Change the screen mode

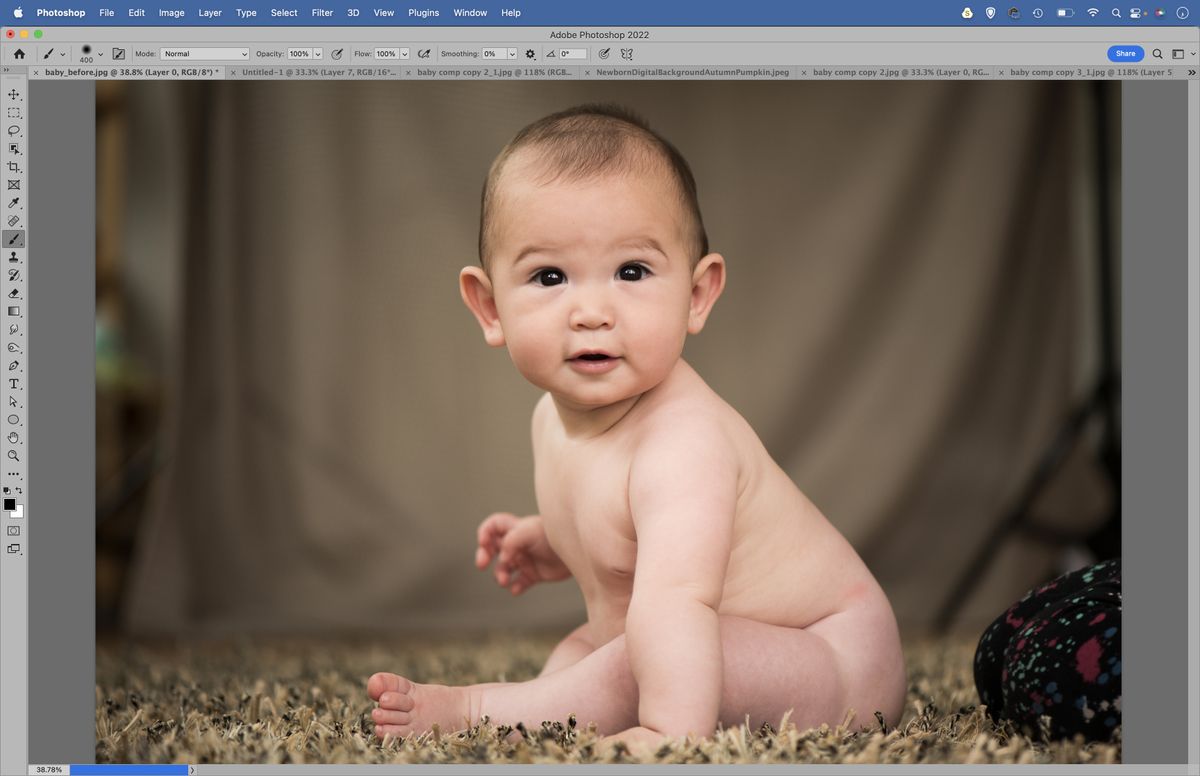(x=14, y=549)
